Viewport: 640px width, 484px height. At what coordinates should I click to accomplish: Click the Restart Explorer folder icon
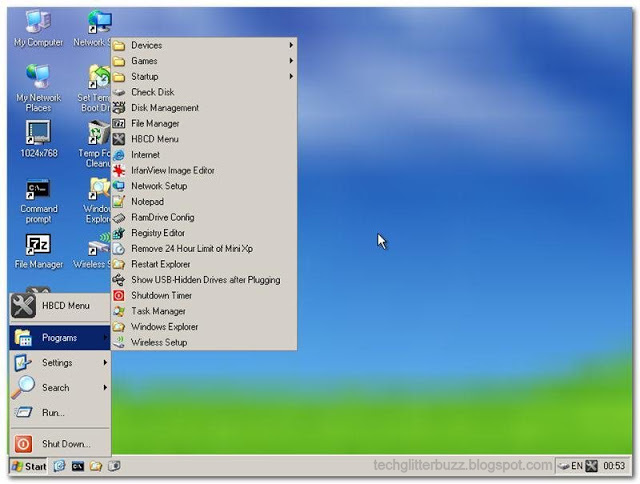[119, 264]
